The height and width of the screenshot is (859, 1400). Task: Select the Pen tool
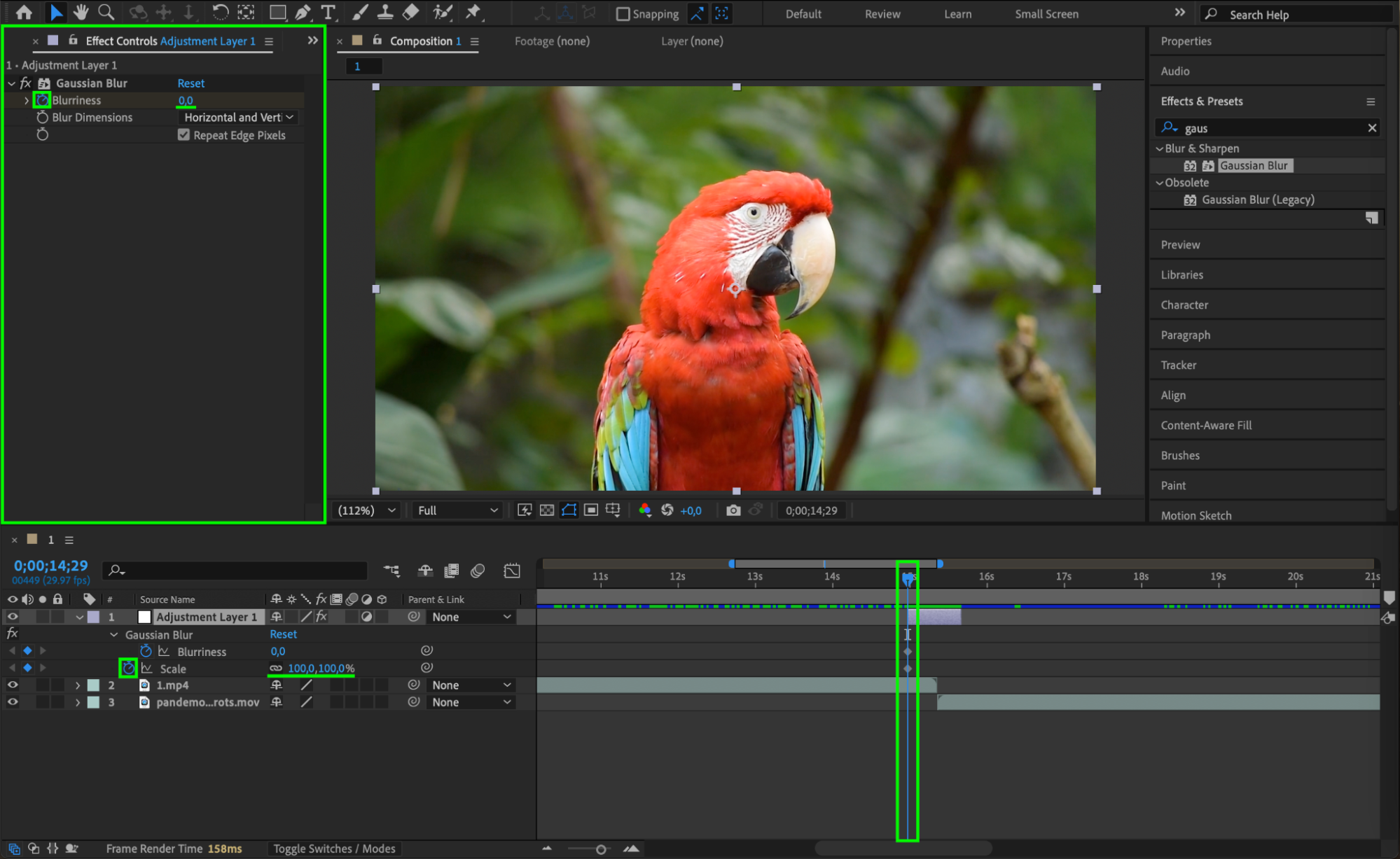(303, 12)
